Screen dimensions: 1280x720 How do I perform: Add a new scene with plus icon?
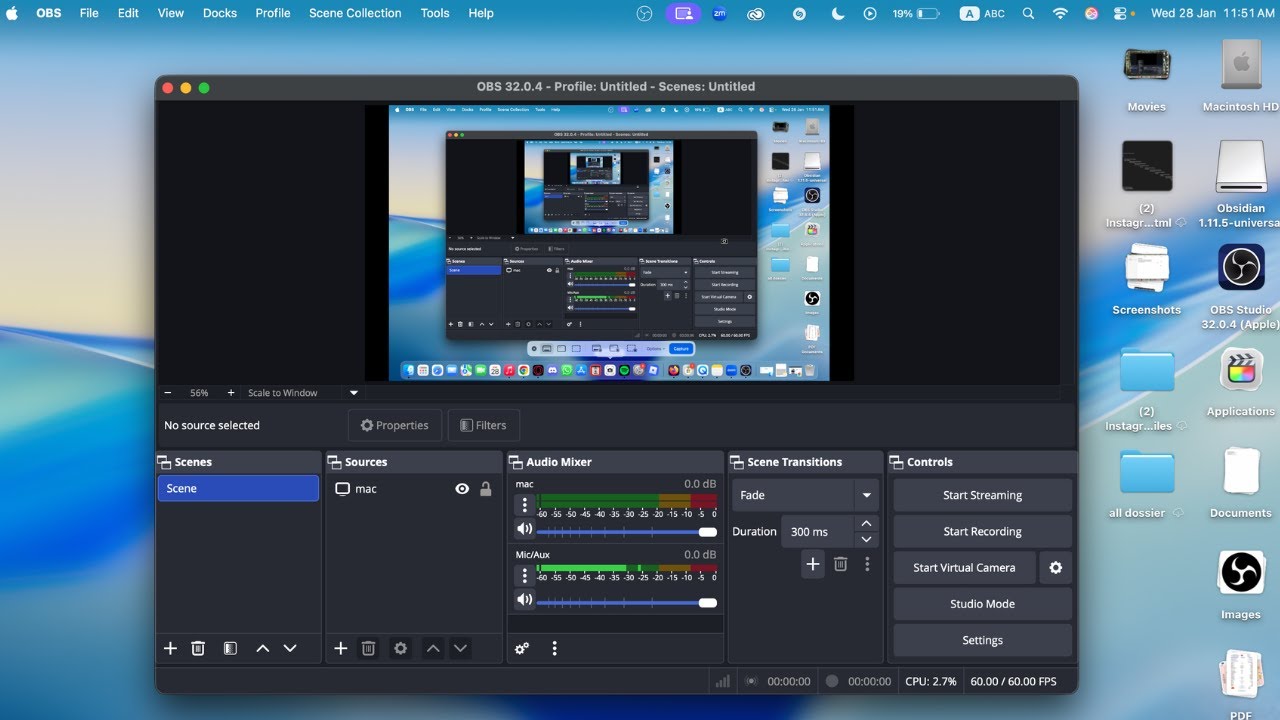coord(170,648)
